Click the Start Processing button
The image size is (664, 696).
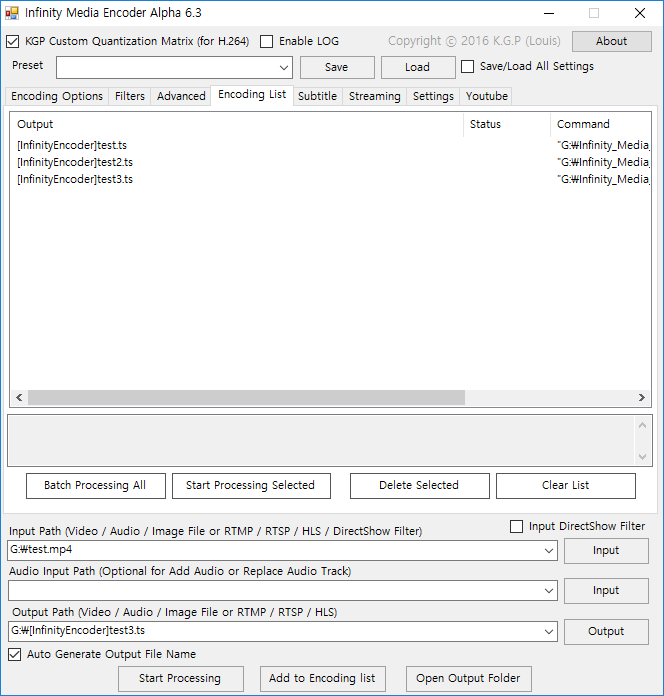pyautogui.click(x=180, y=679)
